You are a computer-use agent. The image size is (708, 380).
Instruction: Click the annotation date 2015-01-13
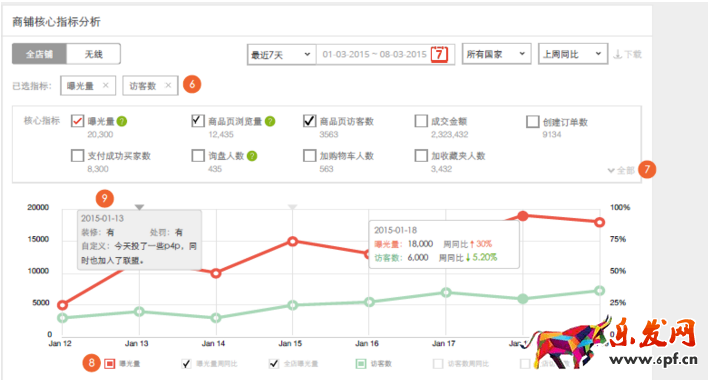[x=102, y=218]
